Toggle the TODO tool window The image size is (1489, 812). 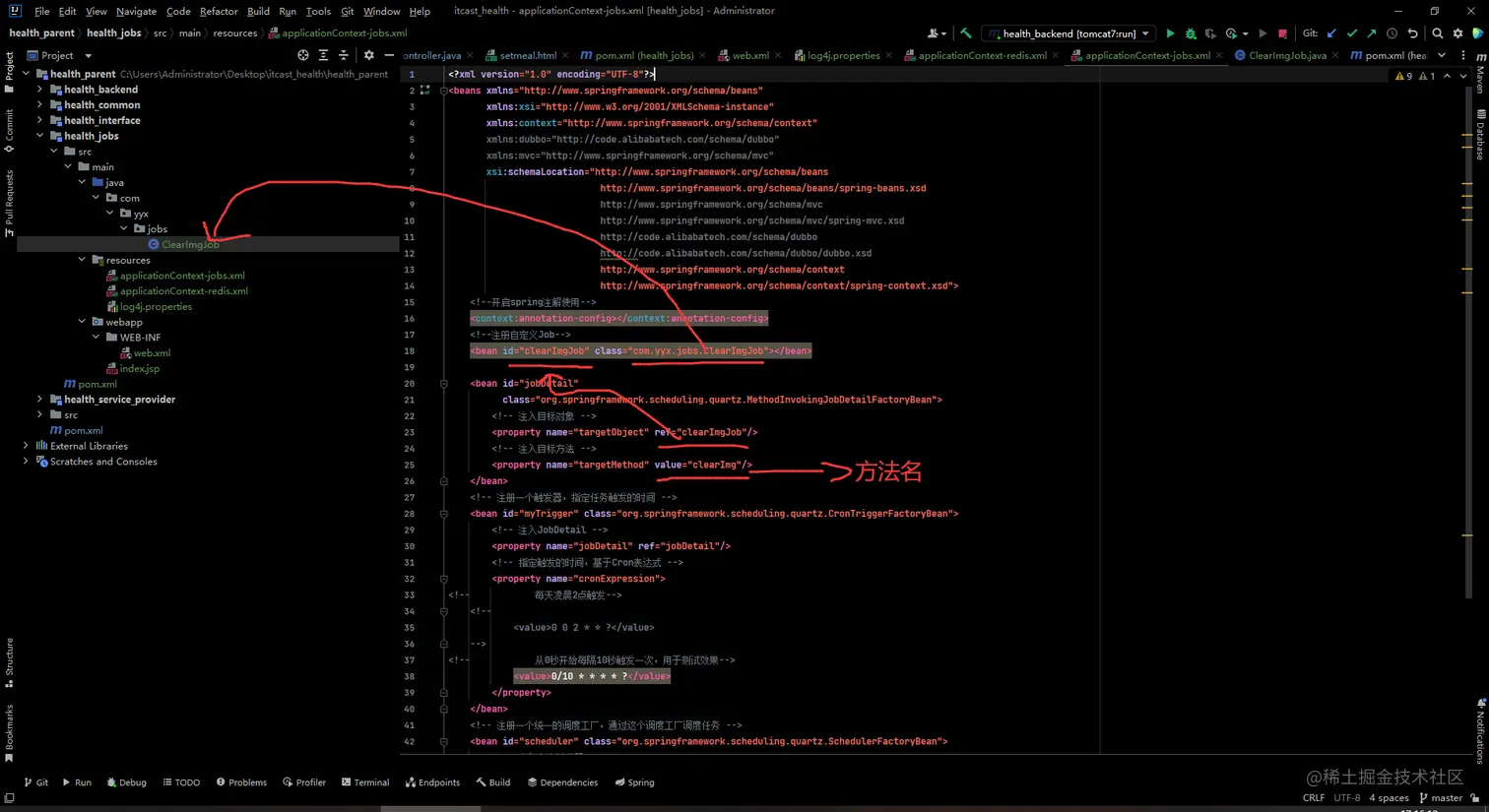(181, 782)
